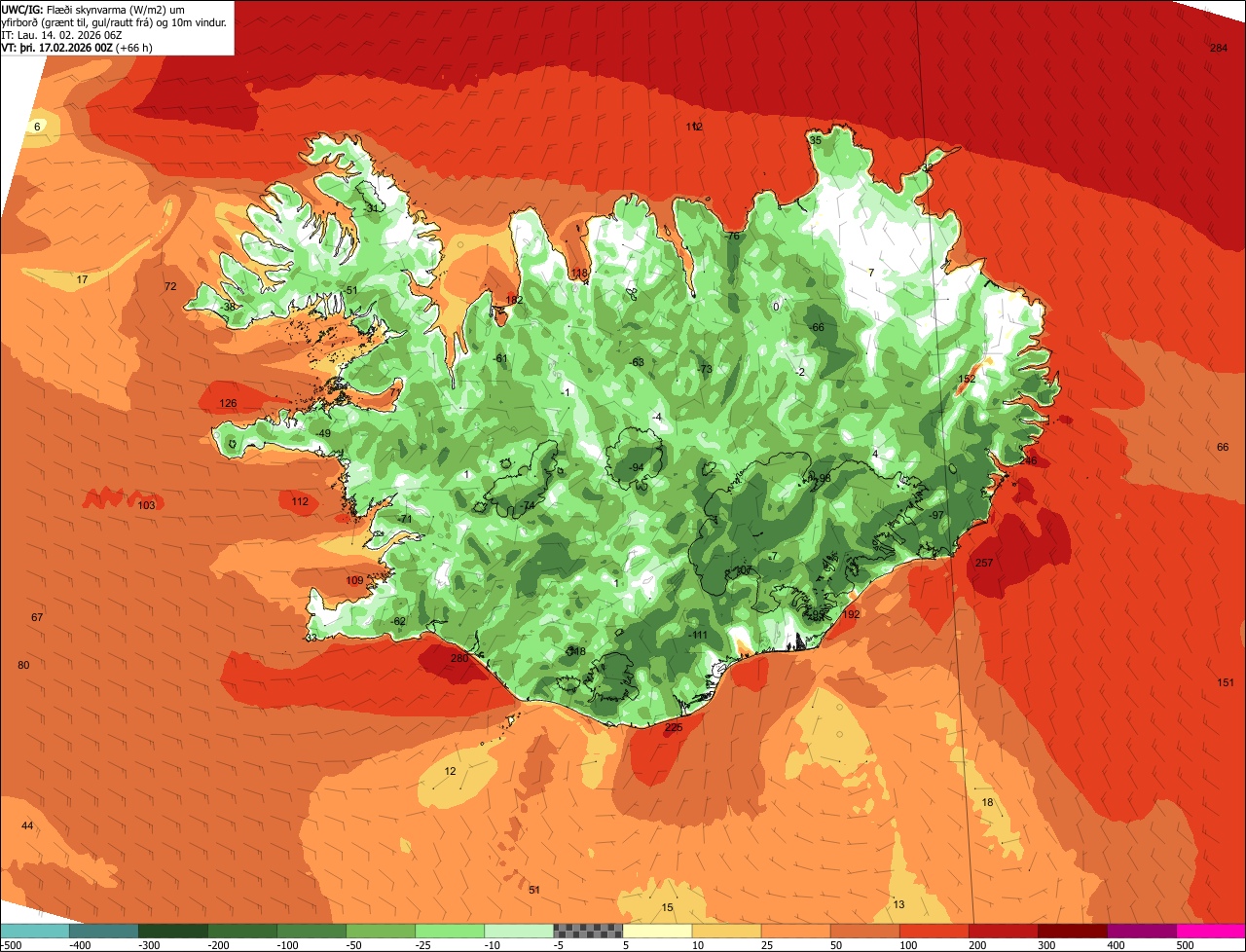Click the 67 value at the left edge

click(37, 618)
